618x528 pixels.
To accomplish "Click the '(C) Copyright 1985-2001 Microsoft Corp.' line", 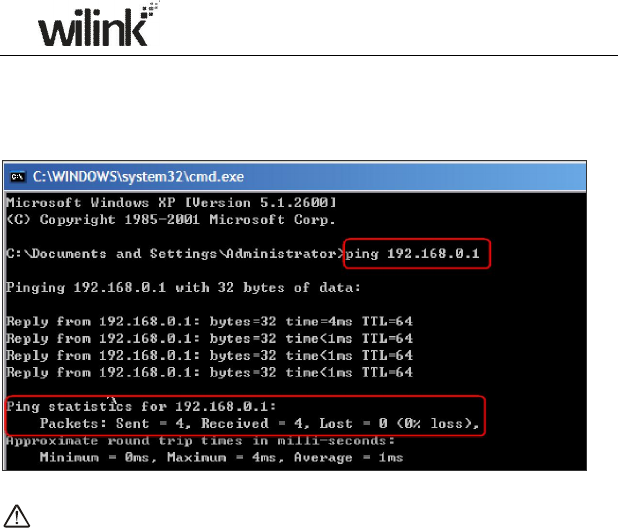I will tap(171, 219).
